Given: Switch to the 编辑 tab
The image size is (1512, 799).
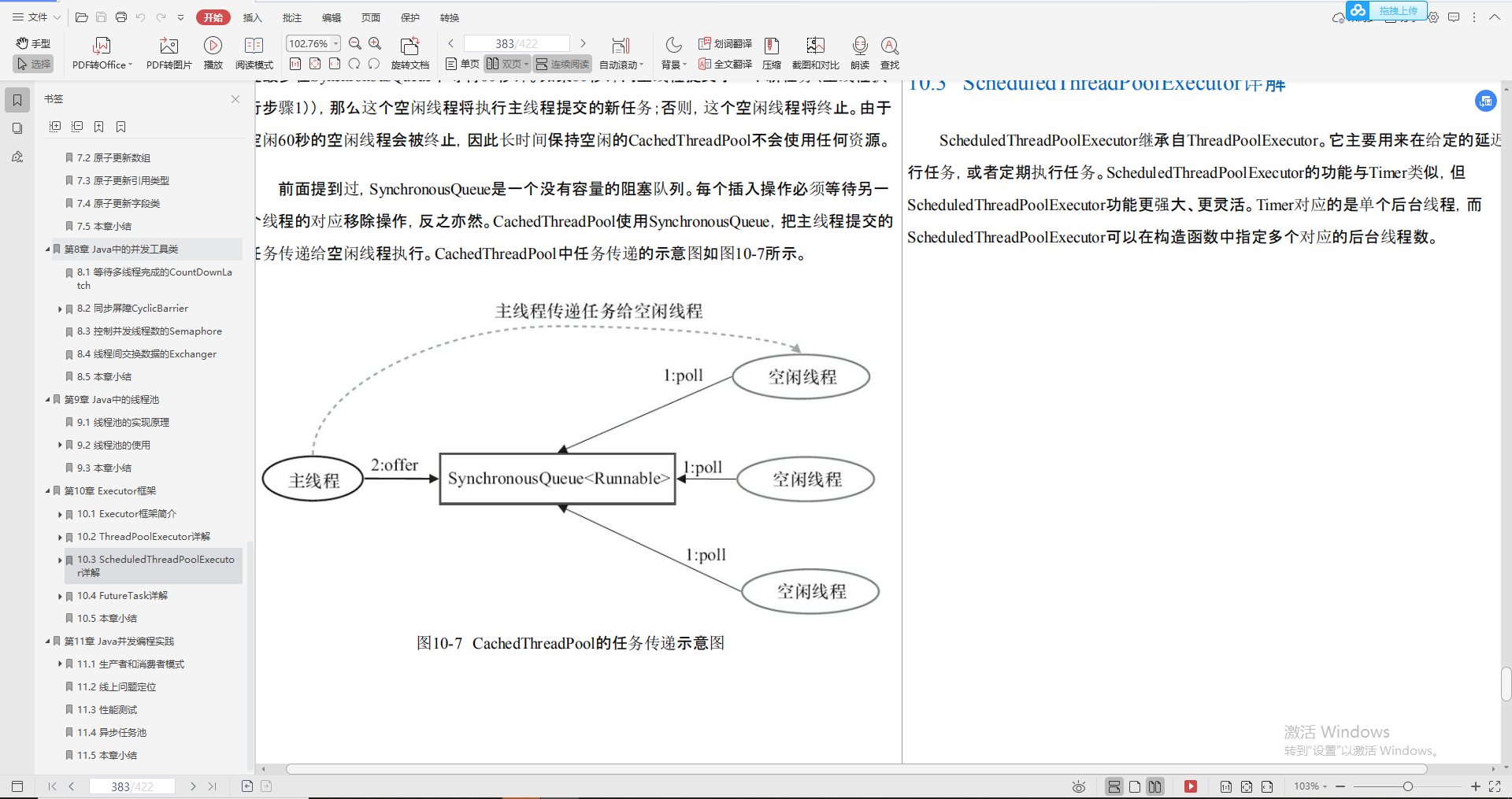Looking at the screenshot, I should coord(331,17).
